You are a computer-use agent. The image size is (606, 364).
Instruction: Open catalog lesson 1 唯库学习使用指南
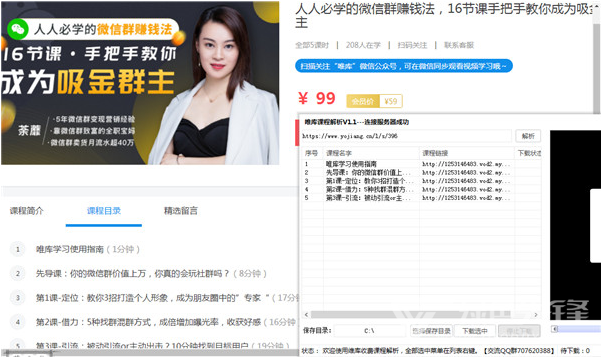click(x=87, y=249)
